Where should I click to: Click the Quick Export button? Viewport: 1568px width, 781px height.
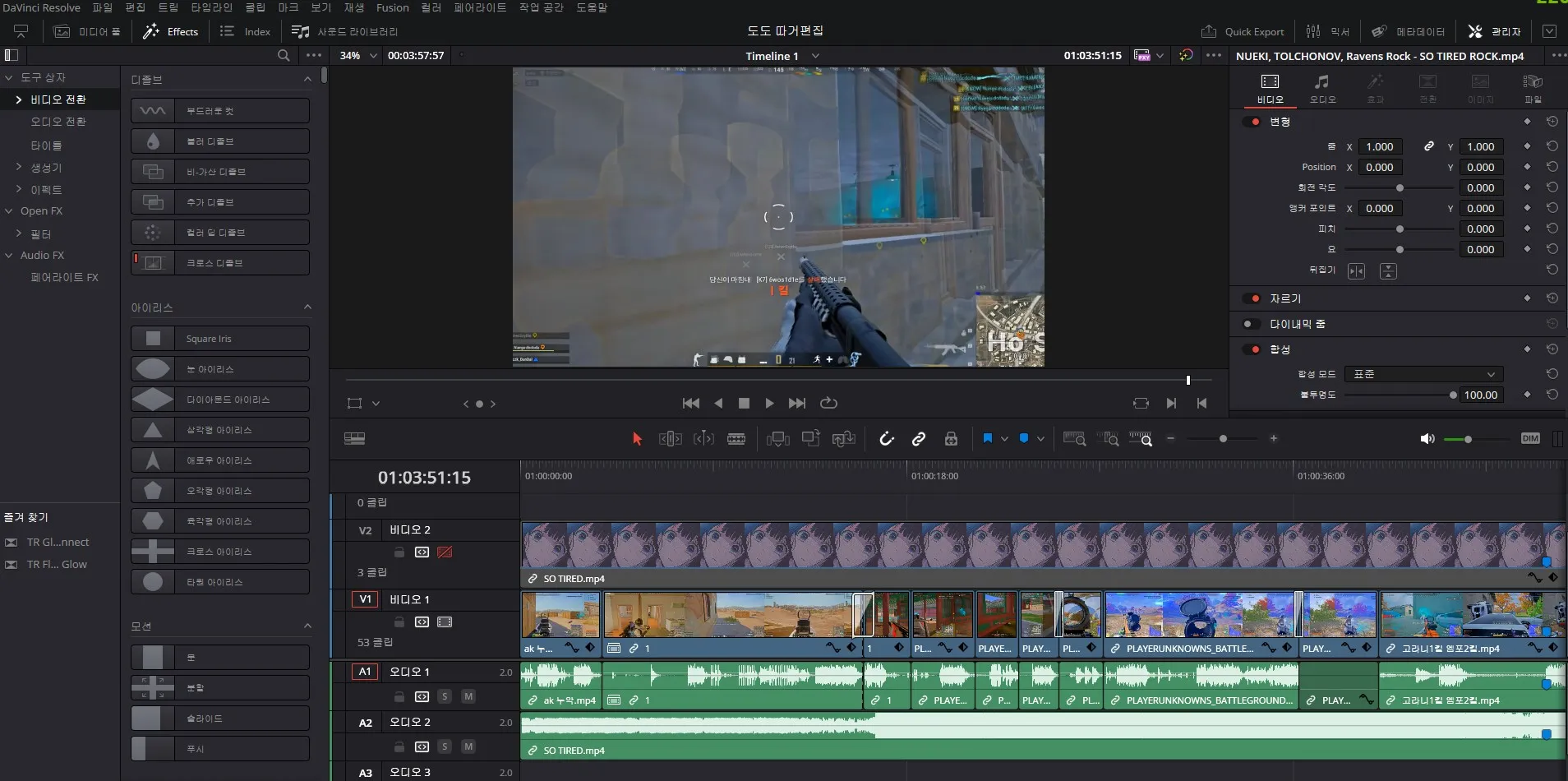tap(1243, 31)
